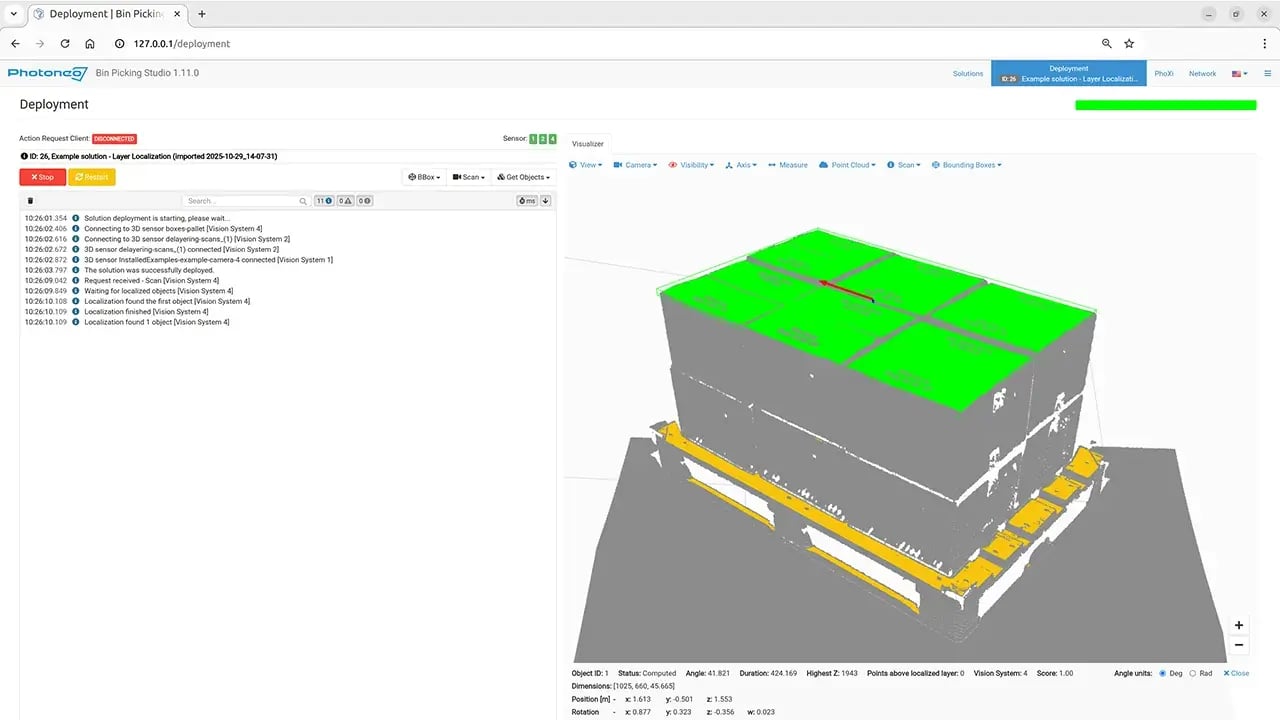Zoom in the visualizer with the plus button
This screenshot has height=720, width=1280.
pyautogui.click(x=1239, y=625)
